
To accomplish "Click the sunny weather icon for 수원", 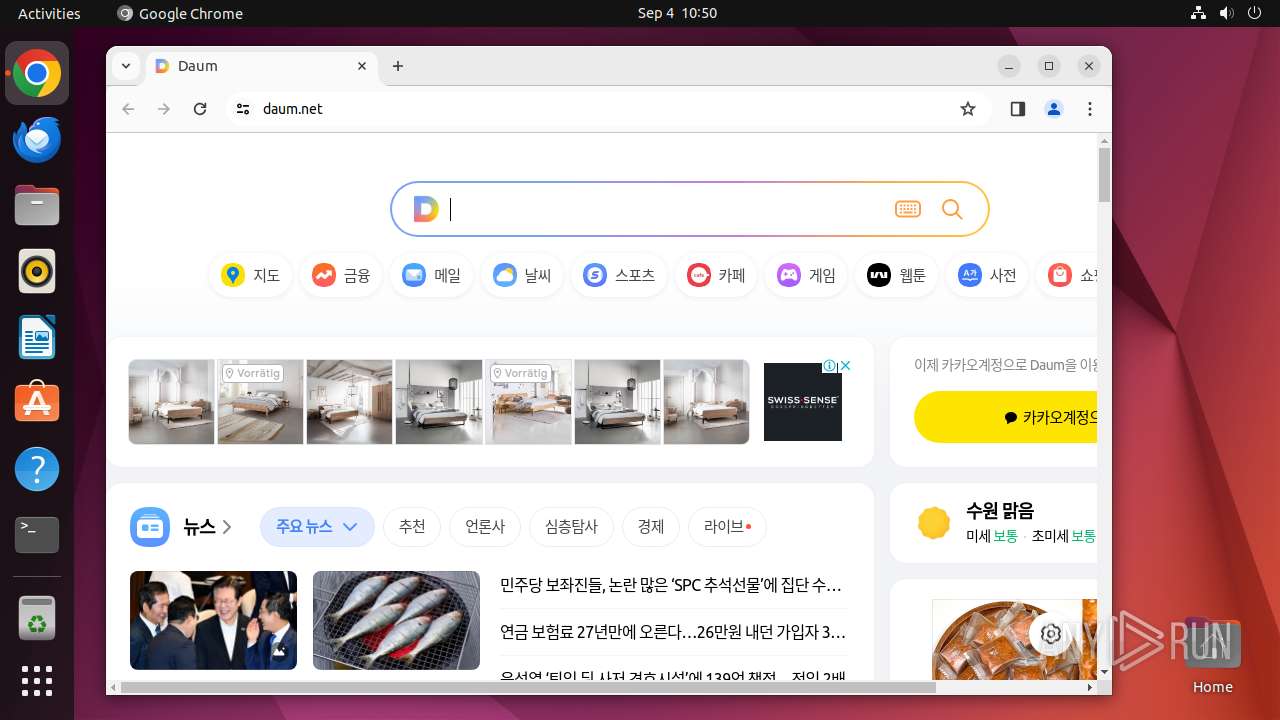I will [x=934, y=523].
